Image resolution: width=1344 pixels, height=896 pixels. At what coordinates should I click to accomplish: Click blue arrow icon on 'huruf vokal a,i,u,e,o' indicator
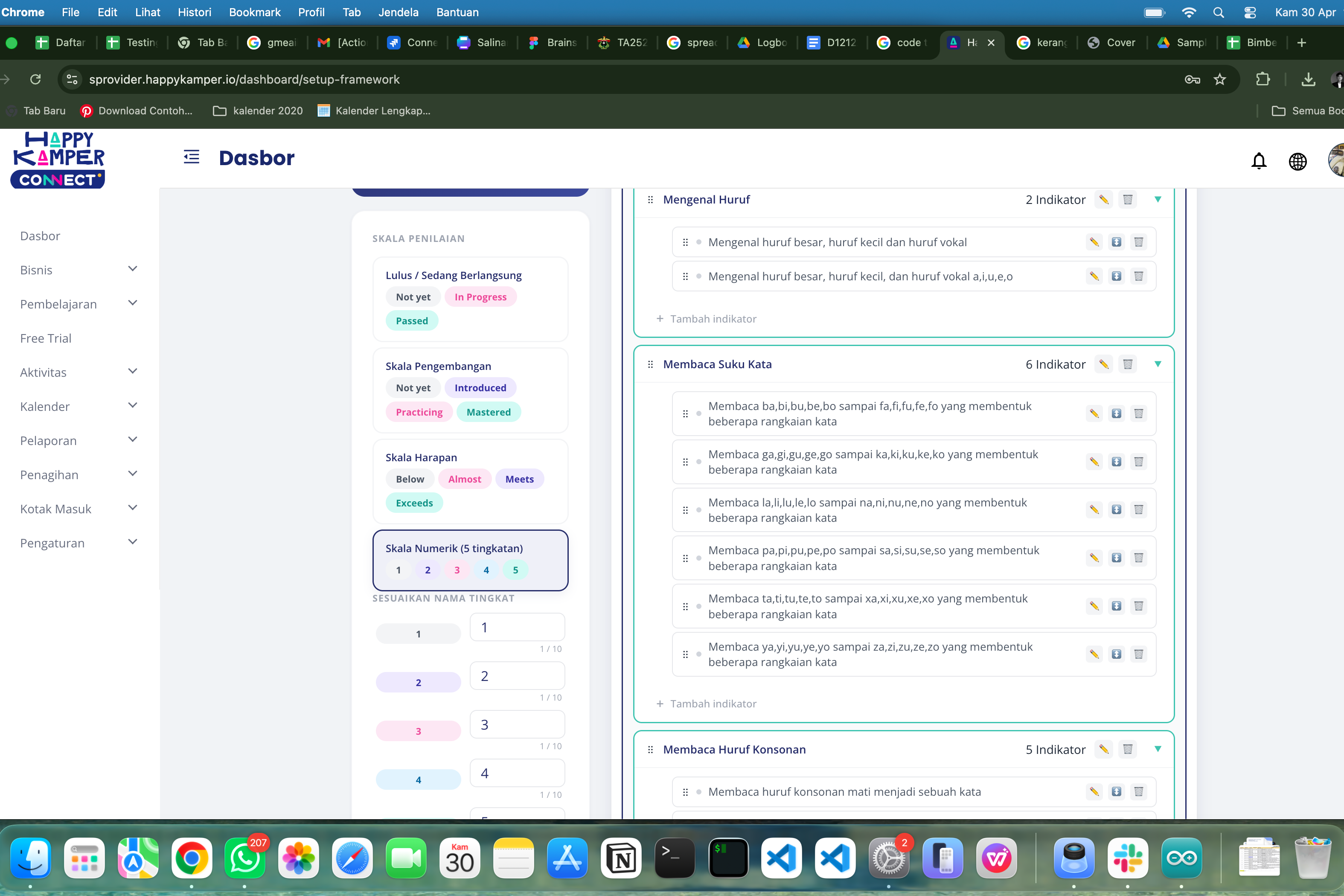click(x=1116, y=276)
